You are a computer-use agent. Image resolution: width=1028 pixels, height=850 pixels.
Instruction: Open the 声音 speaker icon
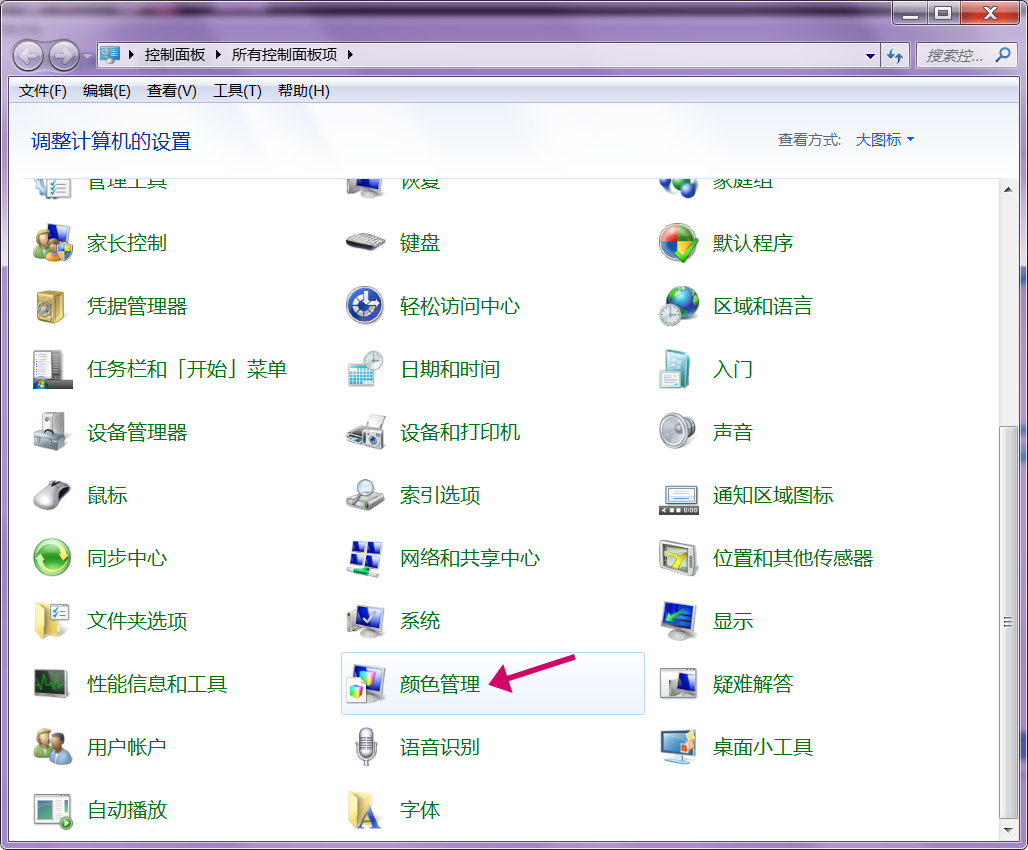pos(677,431)
